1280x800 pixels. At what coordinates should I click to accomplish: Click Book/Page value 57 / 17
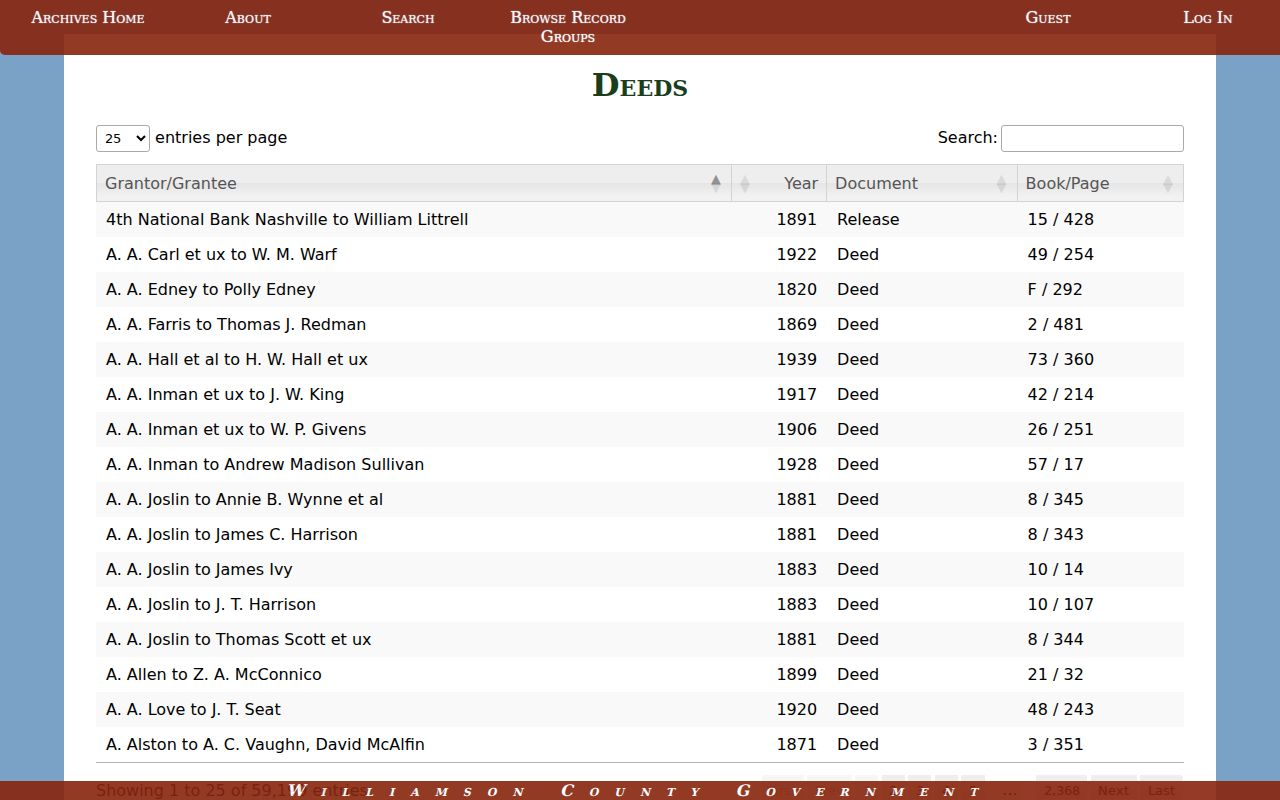[x=1055, y=464]
